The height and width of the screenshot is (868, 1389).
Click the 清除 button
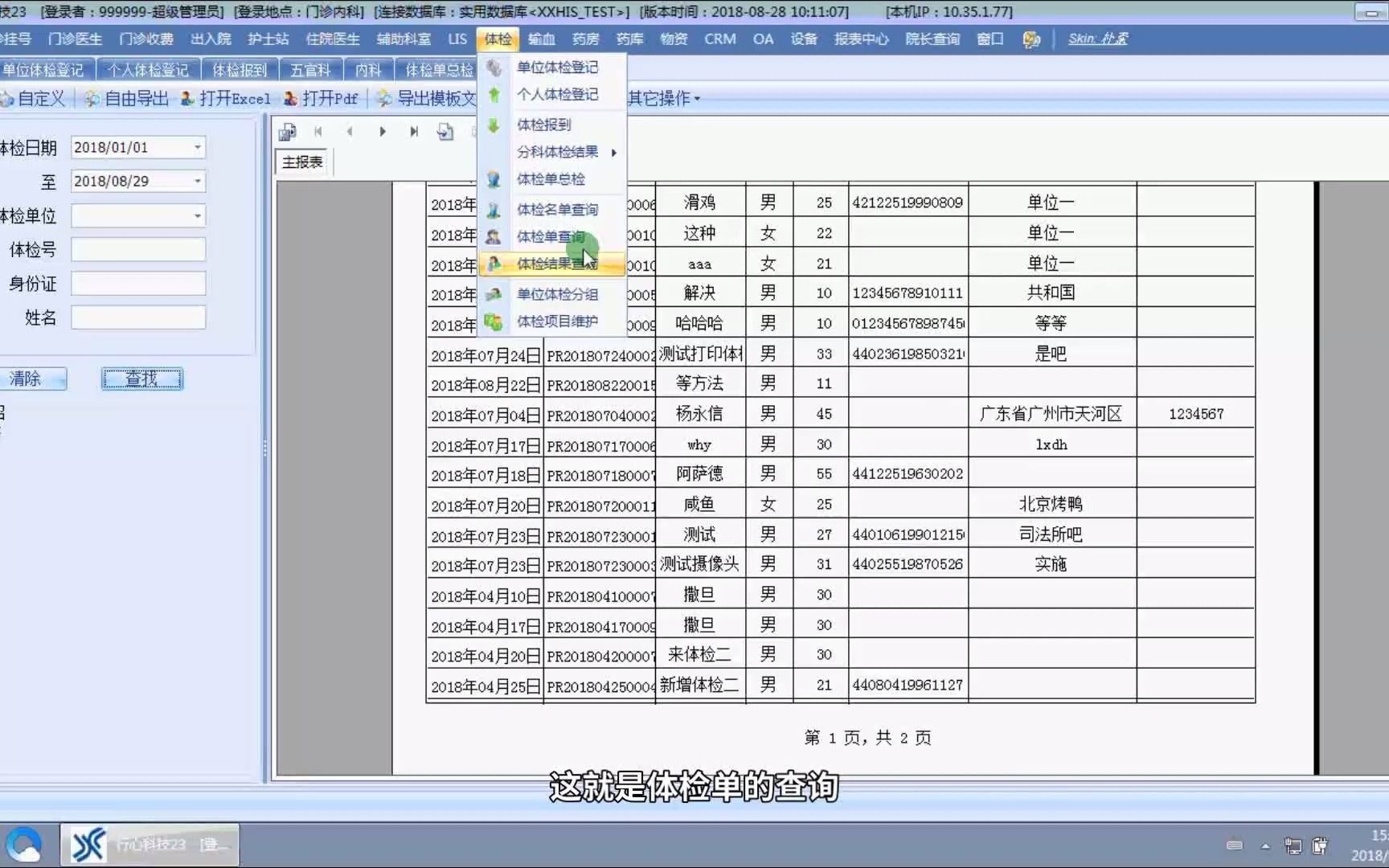[32, 379]
